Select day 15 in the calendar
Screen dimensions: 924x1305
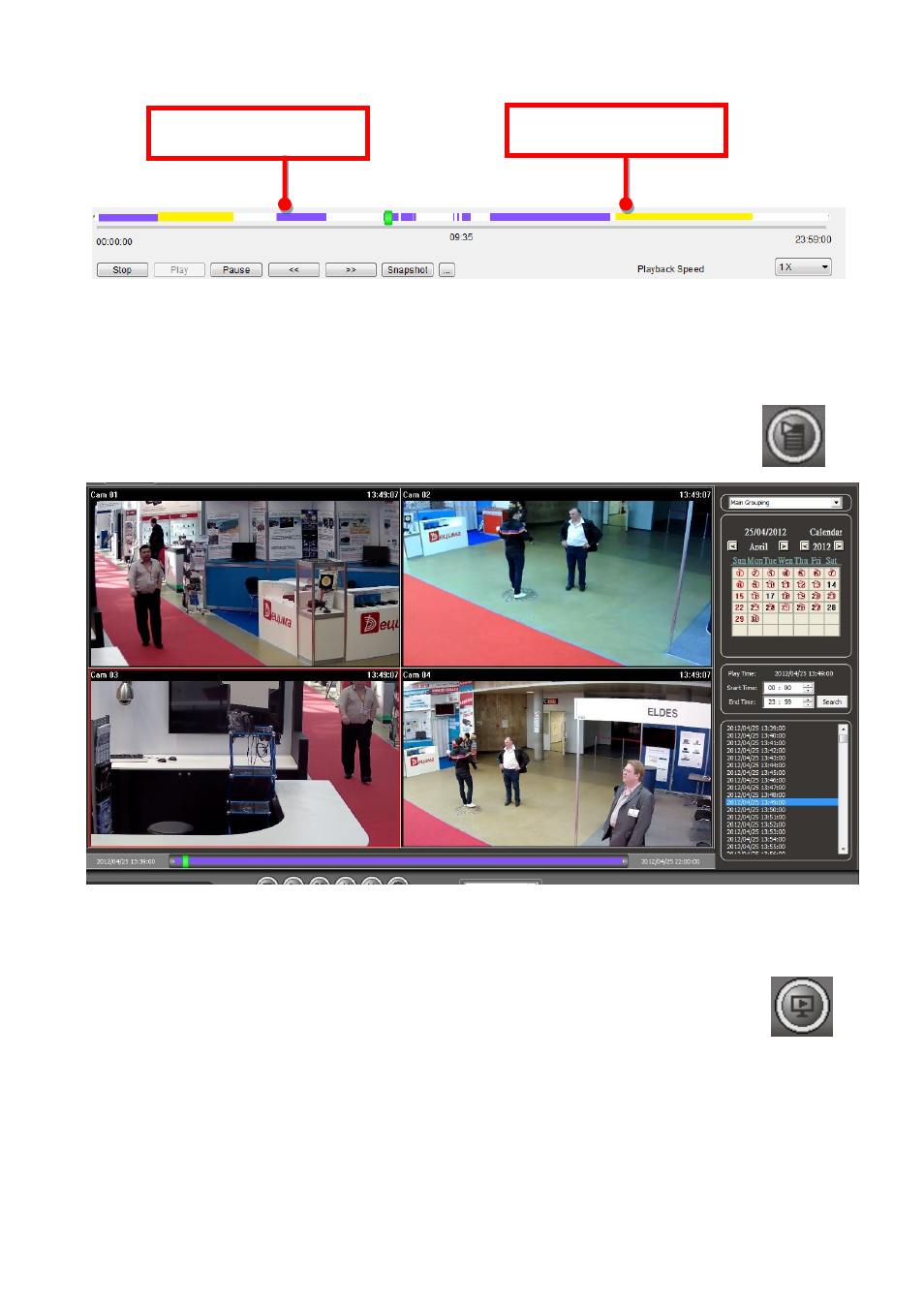tap(740, 597)
